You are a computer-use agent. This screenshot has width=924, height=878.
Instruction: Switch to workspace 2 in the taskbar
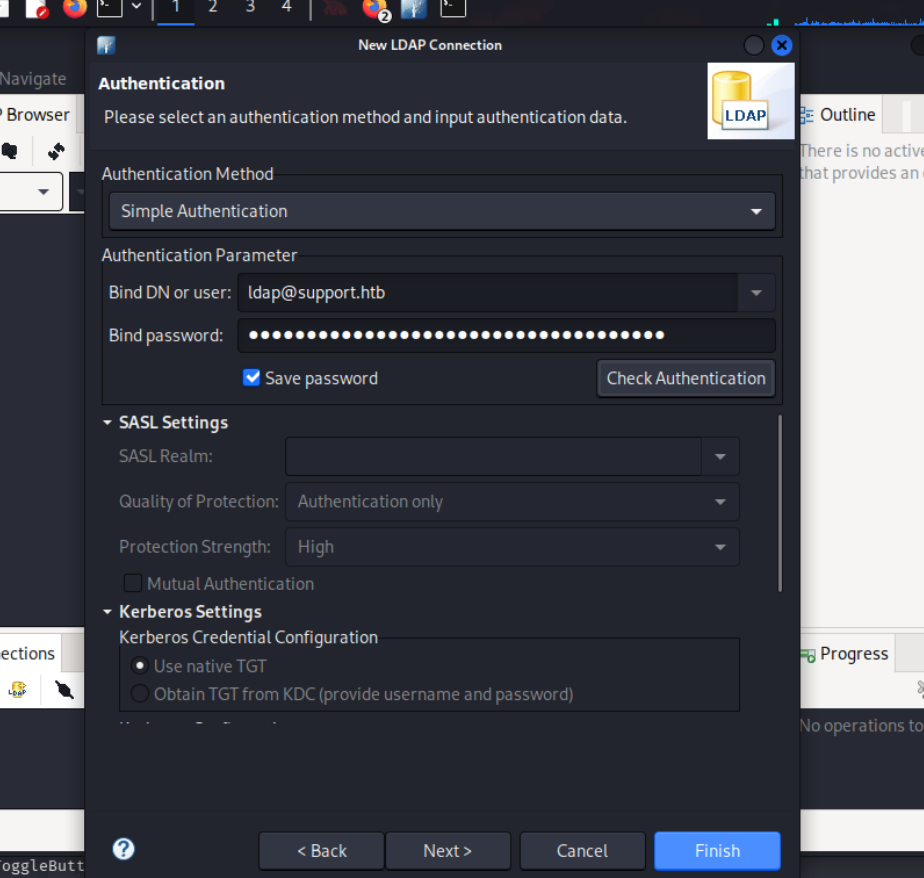coord(212,8)
